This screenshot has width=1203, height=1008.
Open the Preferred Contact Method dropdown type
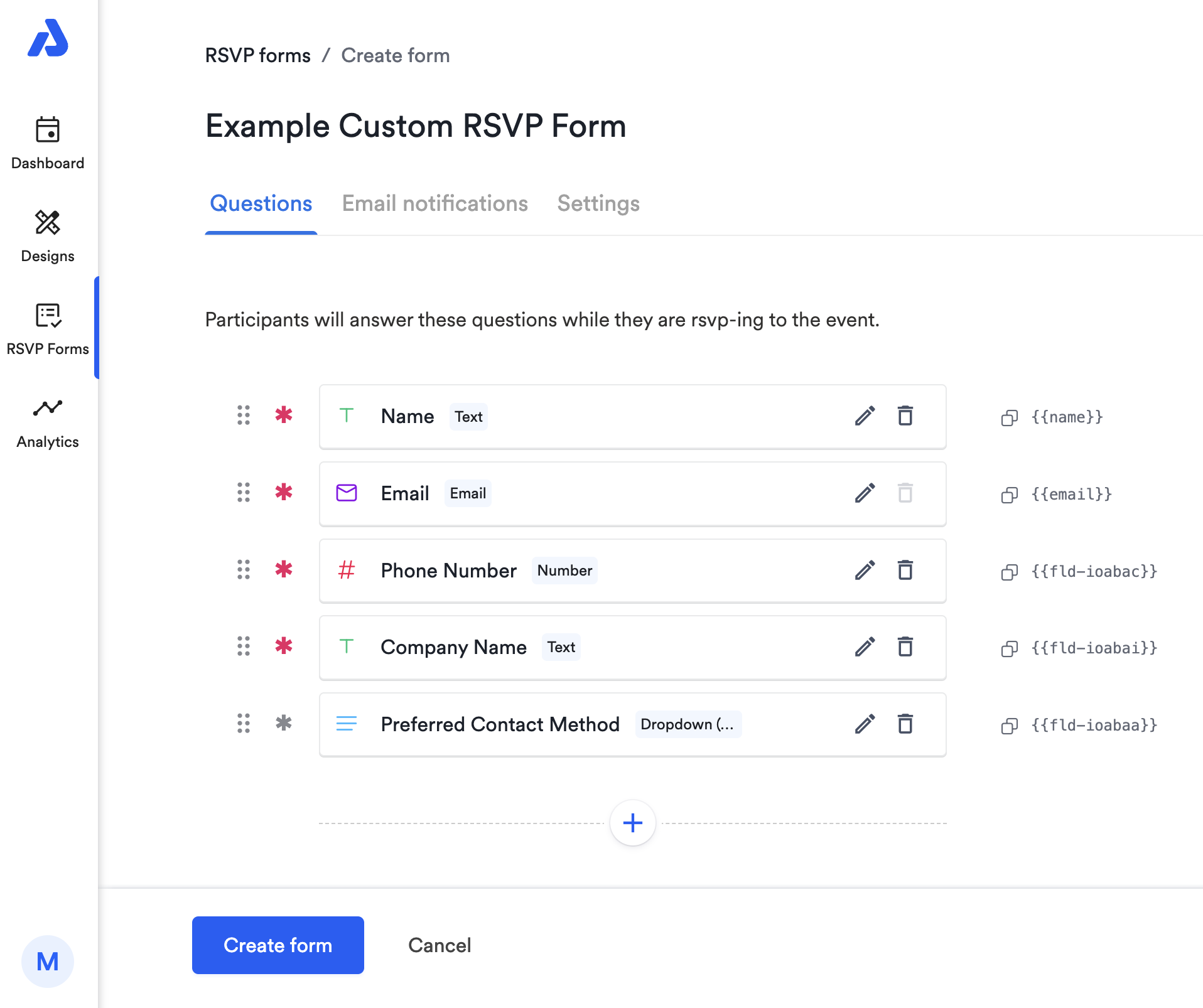pyautogui.click(x=688, y=724)
